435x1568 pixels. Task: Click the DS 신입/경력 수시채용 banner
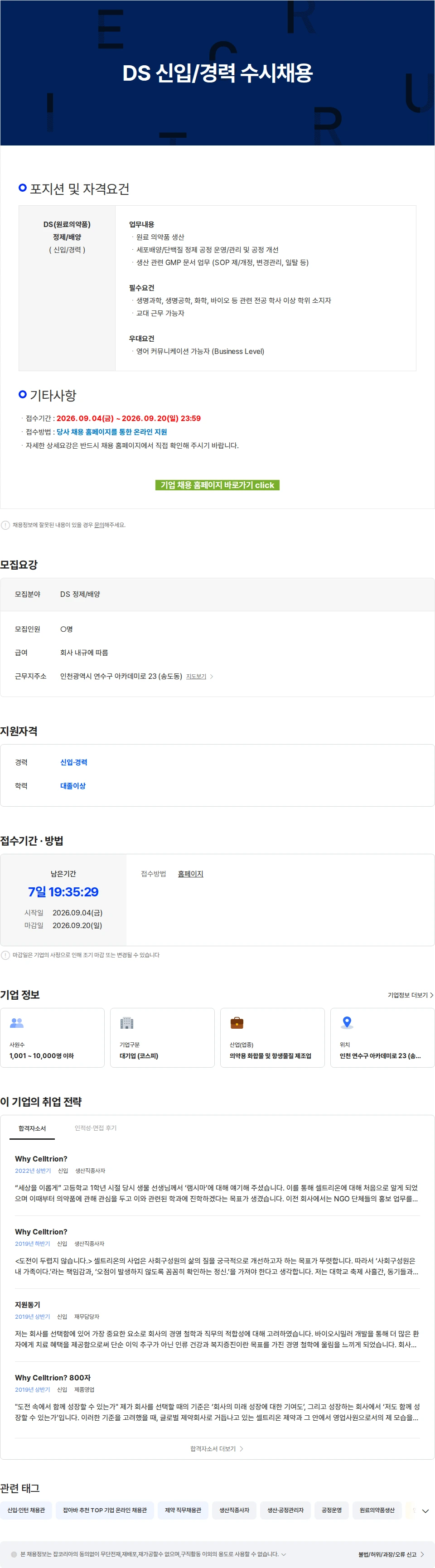(217, 73)
